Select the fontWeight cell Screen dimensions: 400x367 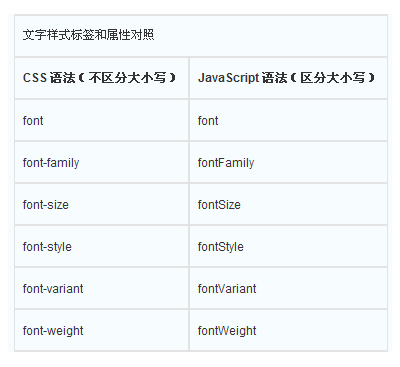(288, 330)
